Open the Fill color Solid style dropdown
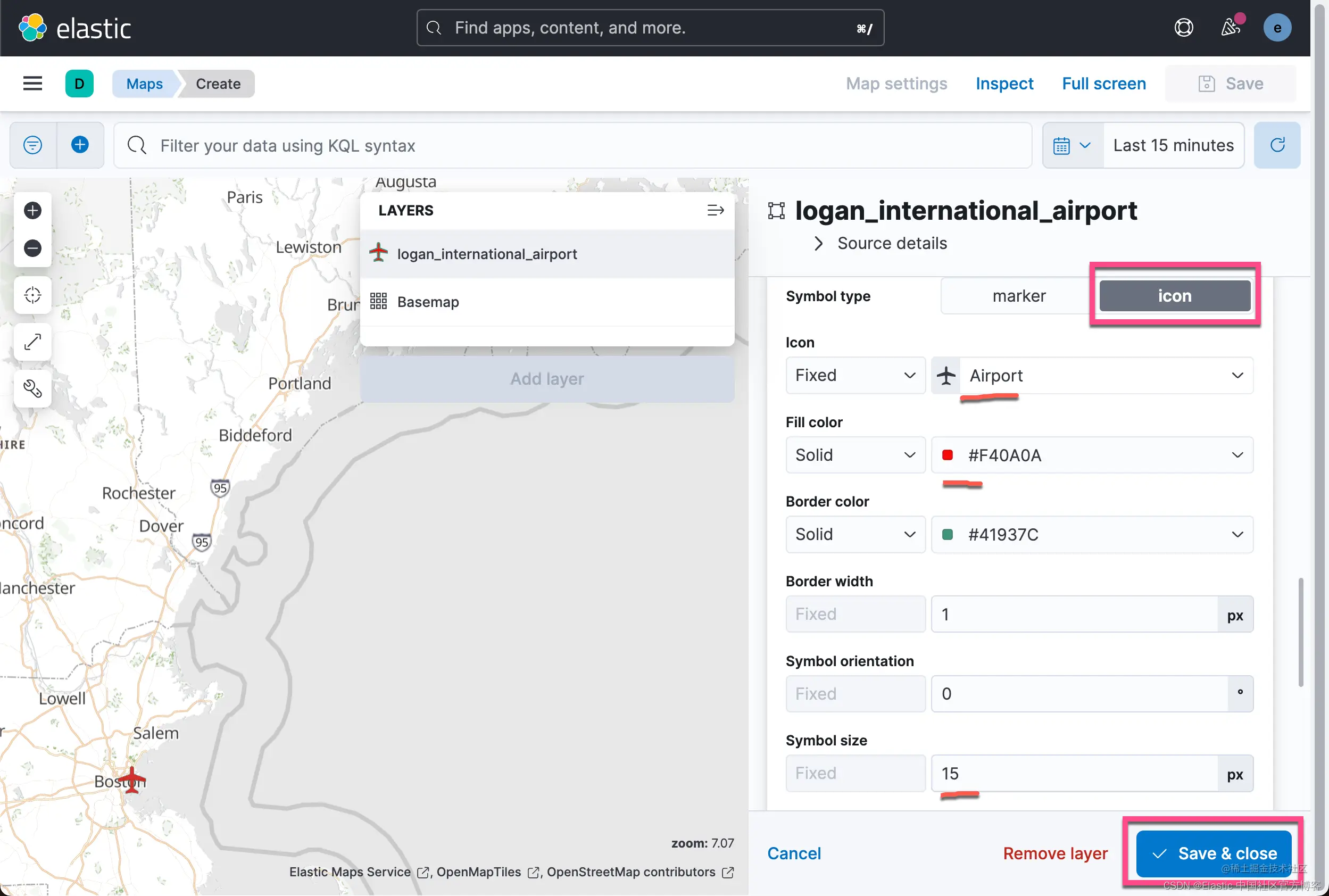This screenshot has height=896, width=1329. [855, 455]
